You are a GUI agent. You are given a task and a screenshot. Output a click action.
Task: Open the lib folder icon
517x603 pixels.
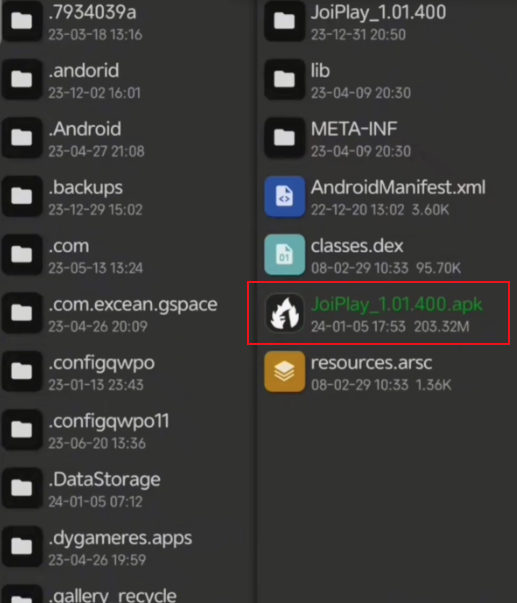tap(285, 80)
